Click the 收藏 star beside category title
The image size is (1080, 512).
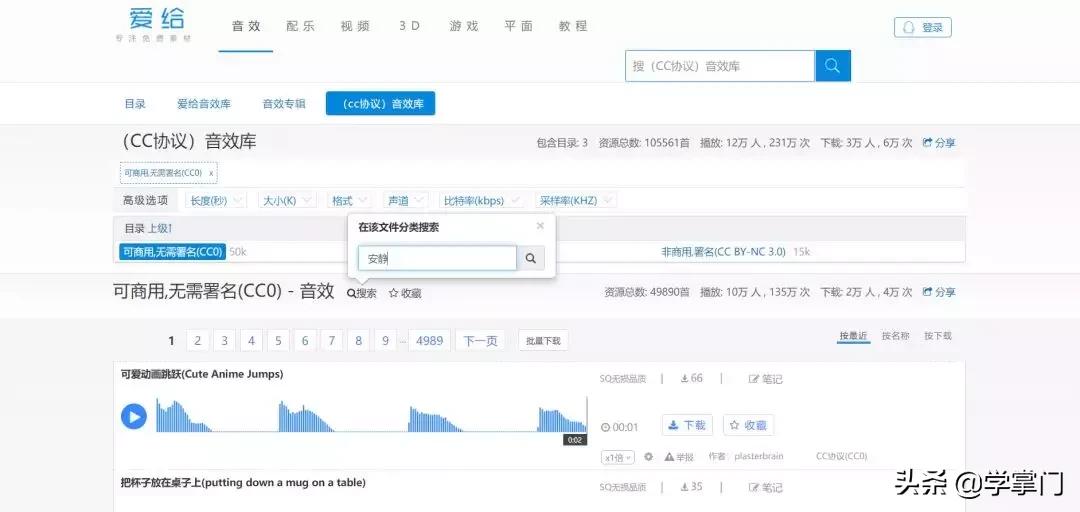point(405,293)
